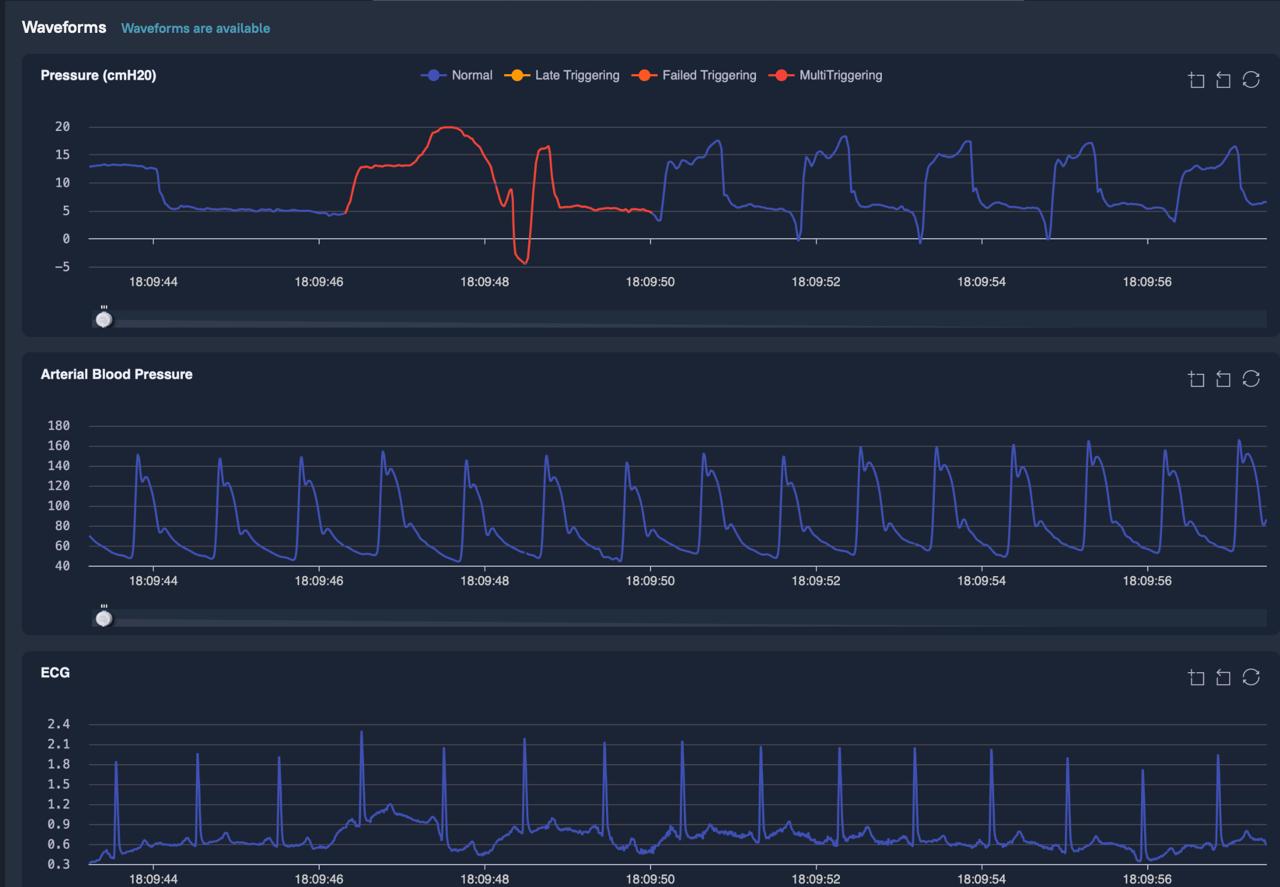
Task: Activate zoom selection on the Pressure chart
Action: pos(1196,80)
